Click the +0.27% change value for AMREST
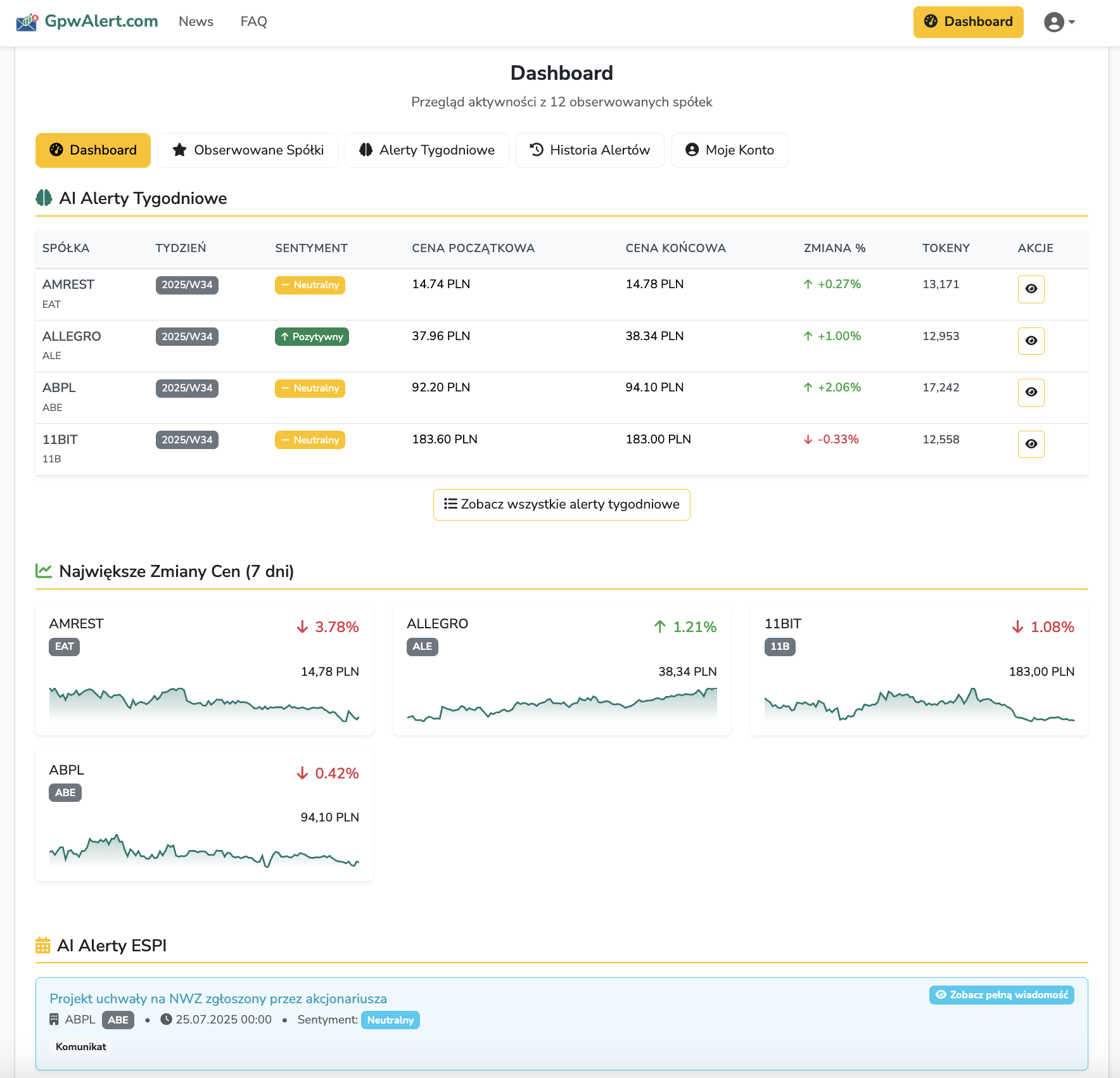The image size is (1120, 1078). 832,284
